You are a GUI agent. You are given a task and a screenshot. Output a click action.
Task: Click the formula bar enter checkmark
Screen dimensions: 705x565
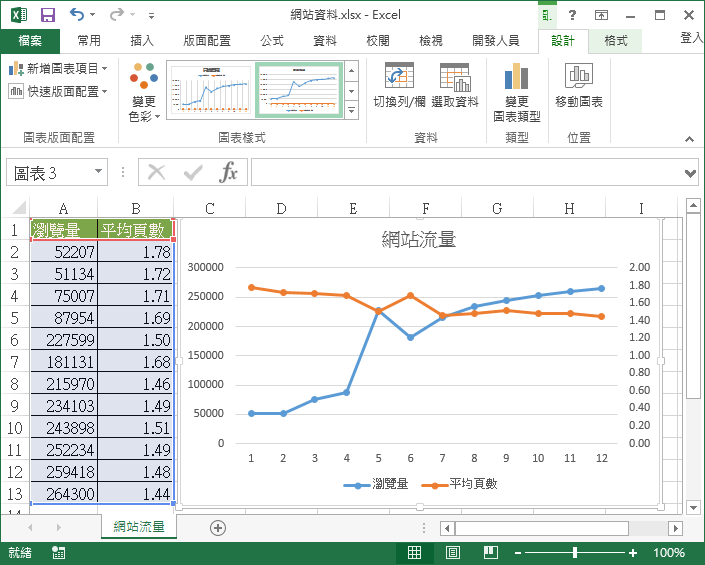click(x=193, y=172)
